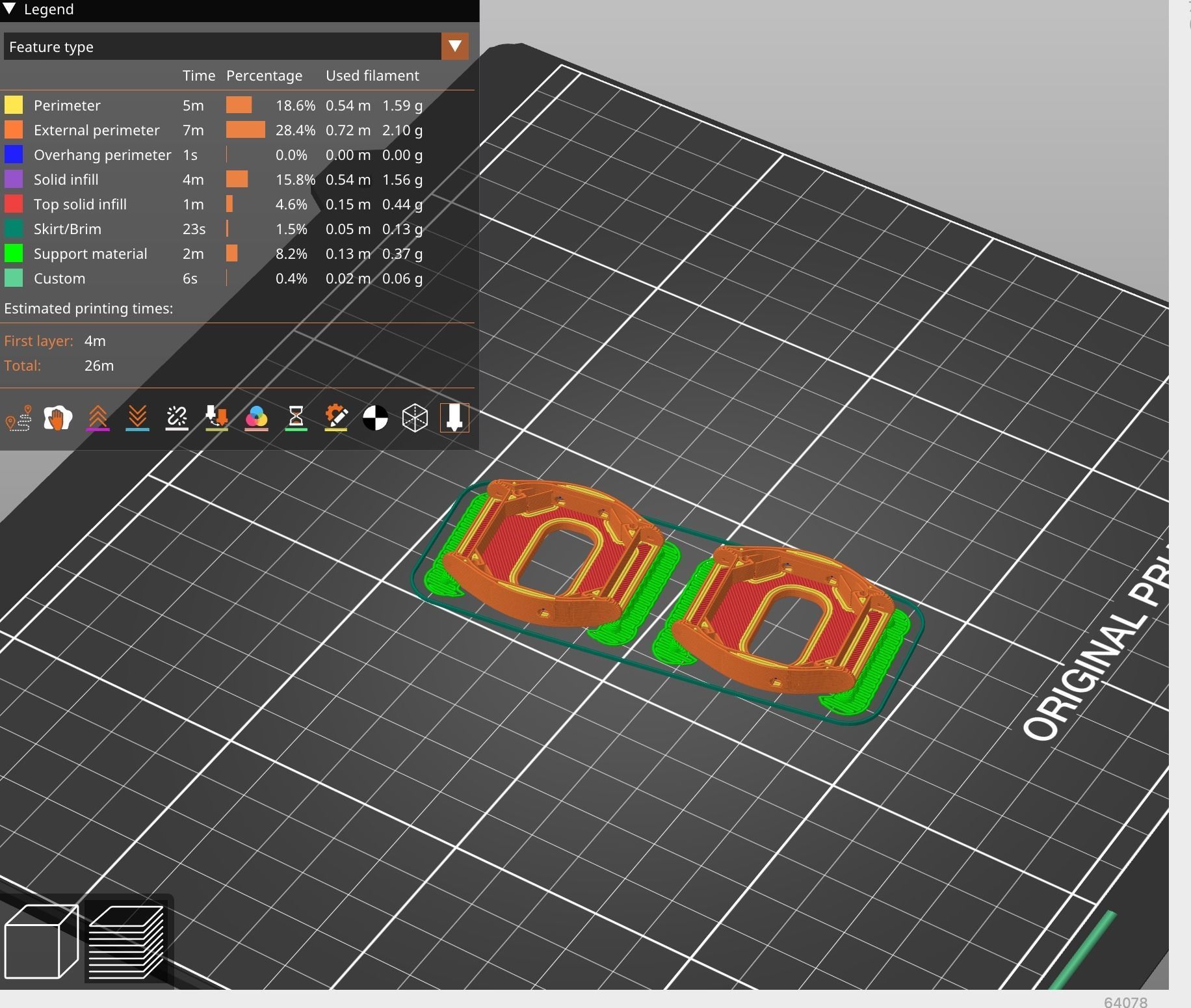
Task: Toggle print pauses hourglass icon
Action: 296,418
